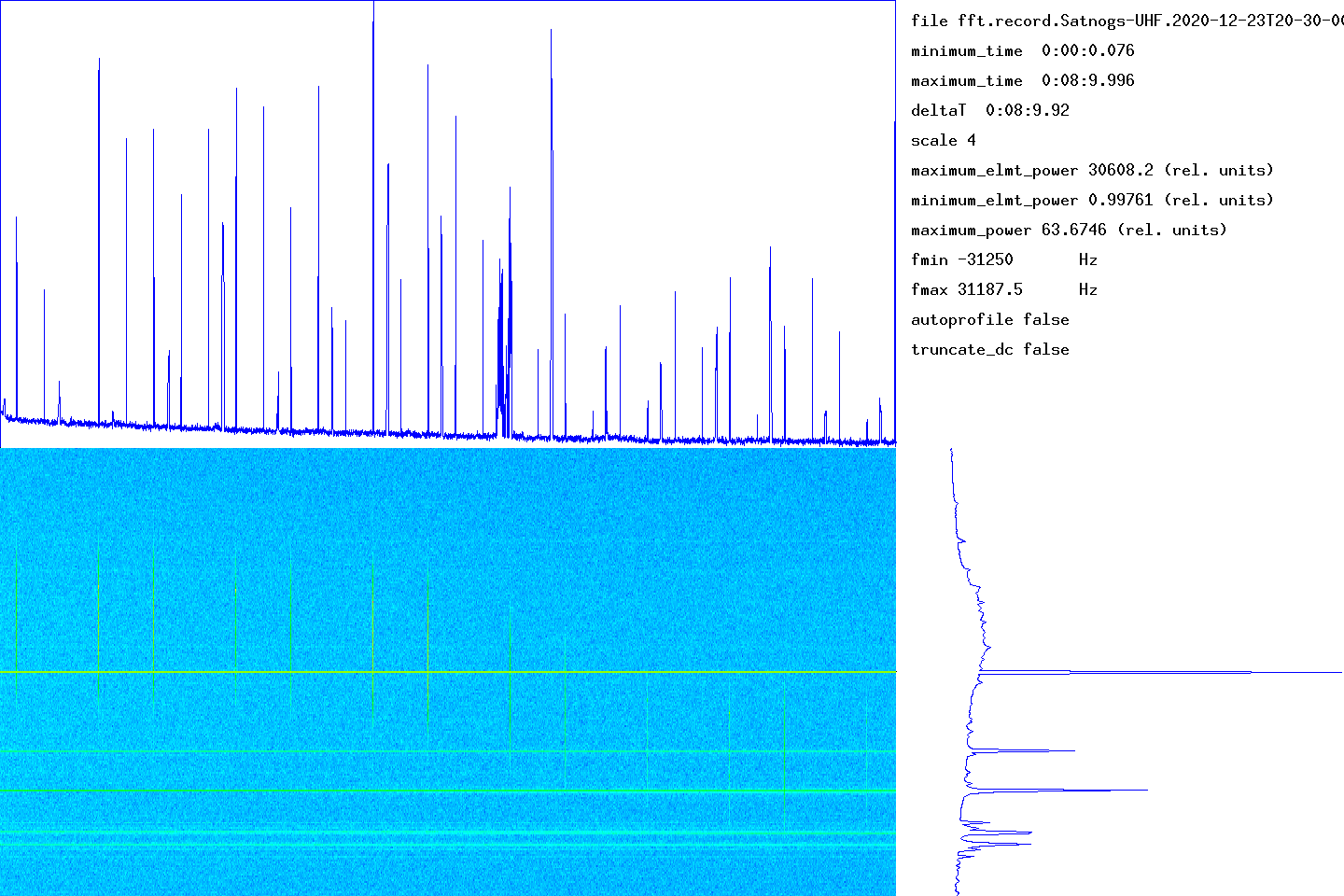1344x896 pixels.
Task: Click the scale 4 entry
Action: [944, 140]
